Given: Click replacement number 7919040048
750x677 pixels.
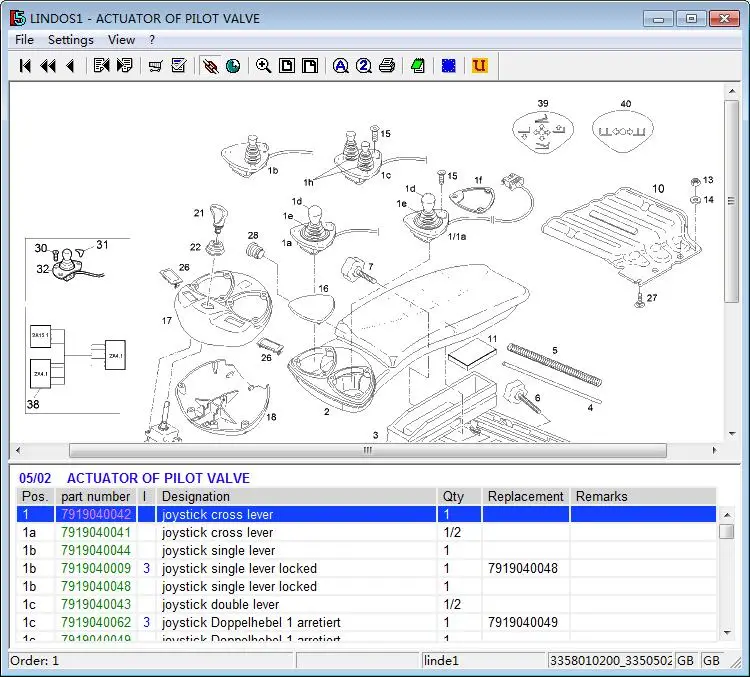Looking at the screenshot, I should [x=522, y=569].
